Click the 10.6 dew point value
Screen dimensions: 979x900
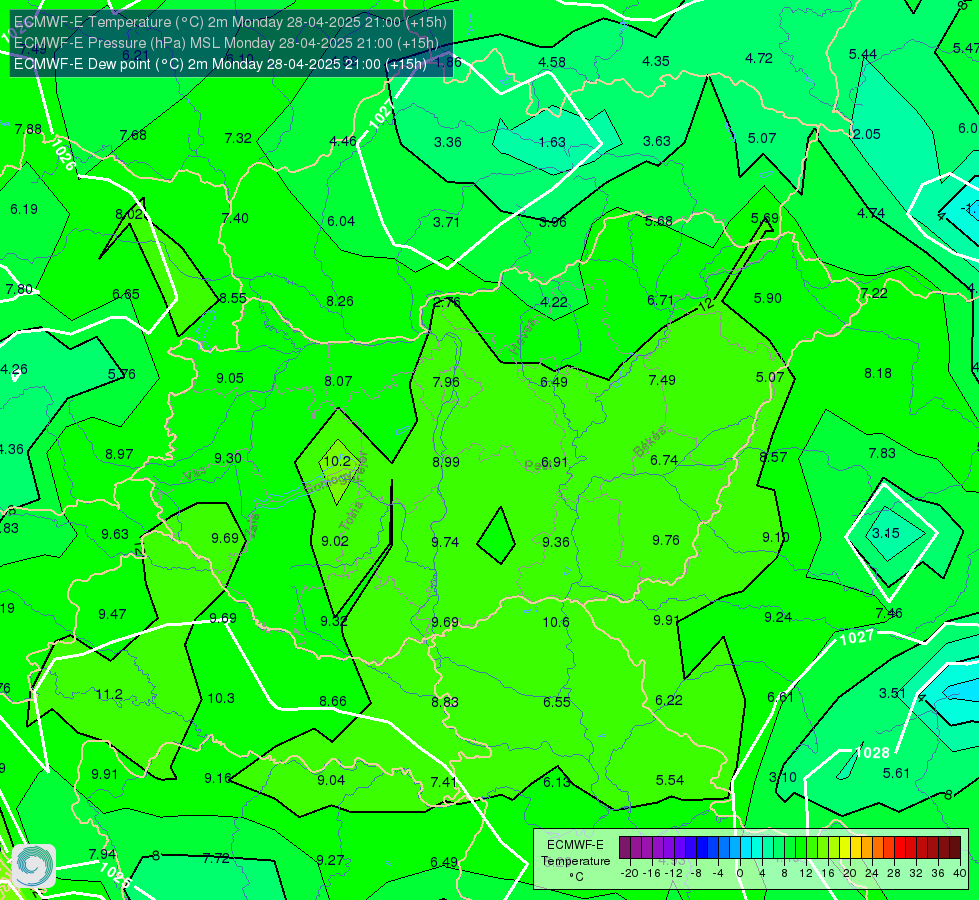pyautogui.click(x=556, y=622)
